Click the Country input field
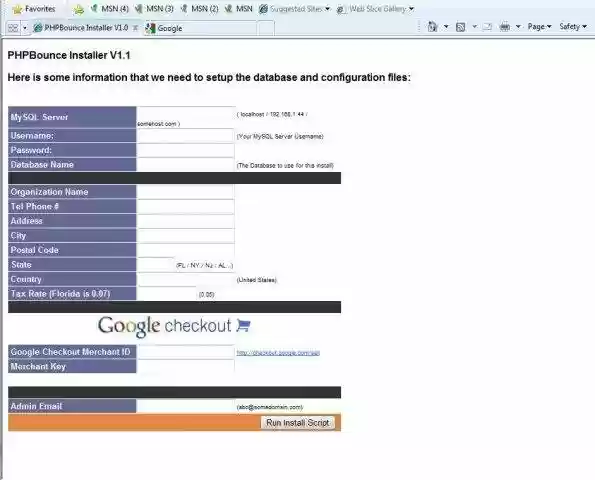The image size is (595, 480). pyautogui.click(x=186, y=279)
